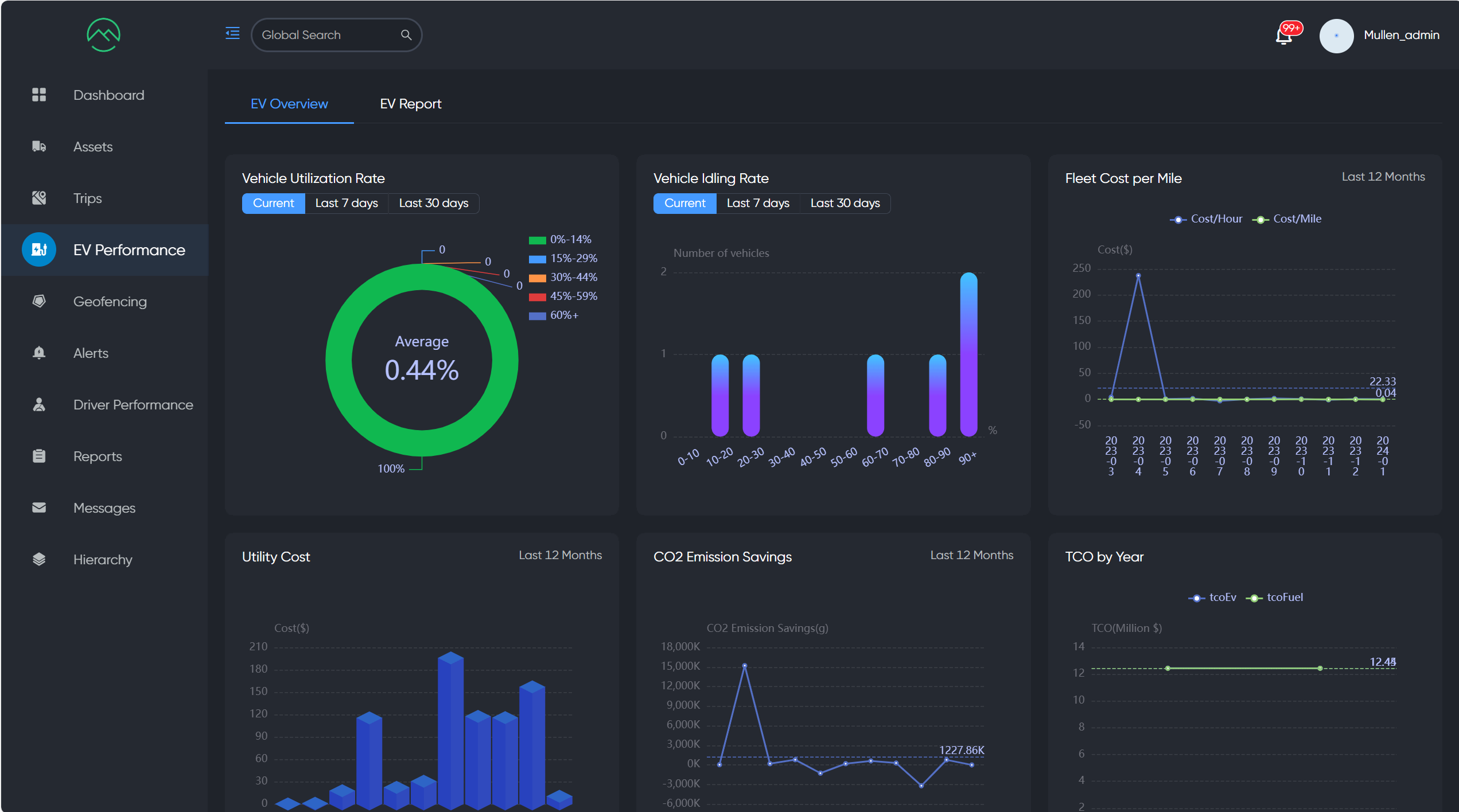Screen dimensions: 1459x812
Task: Select Current for Vehicle Idling Rate
Action: (x=684, y=203)
